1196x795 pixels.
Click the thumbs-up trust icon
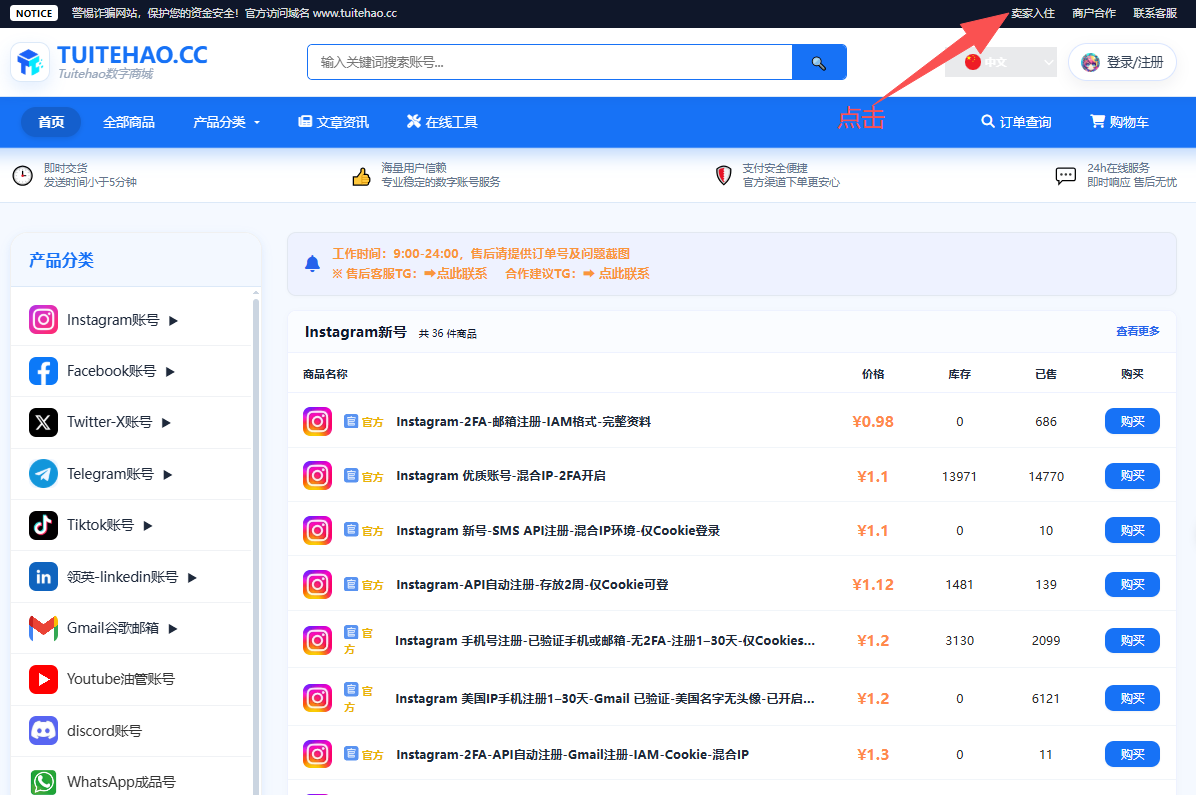(x=361, y=177)
